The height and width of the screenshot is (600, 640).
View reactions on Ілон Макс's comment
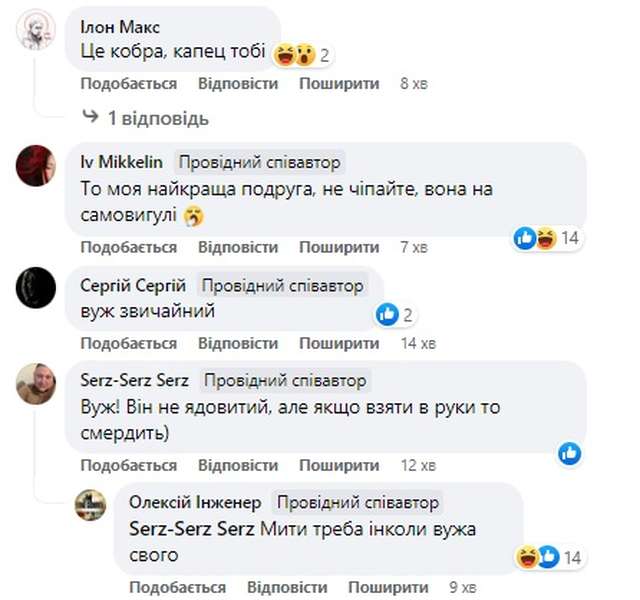(x=301, y=54)
